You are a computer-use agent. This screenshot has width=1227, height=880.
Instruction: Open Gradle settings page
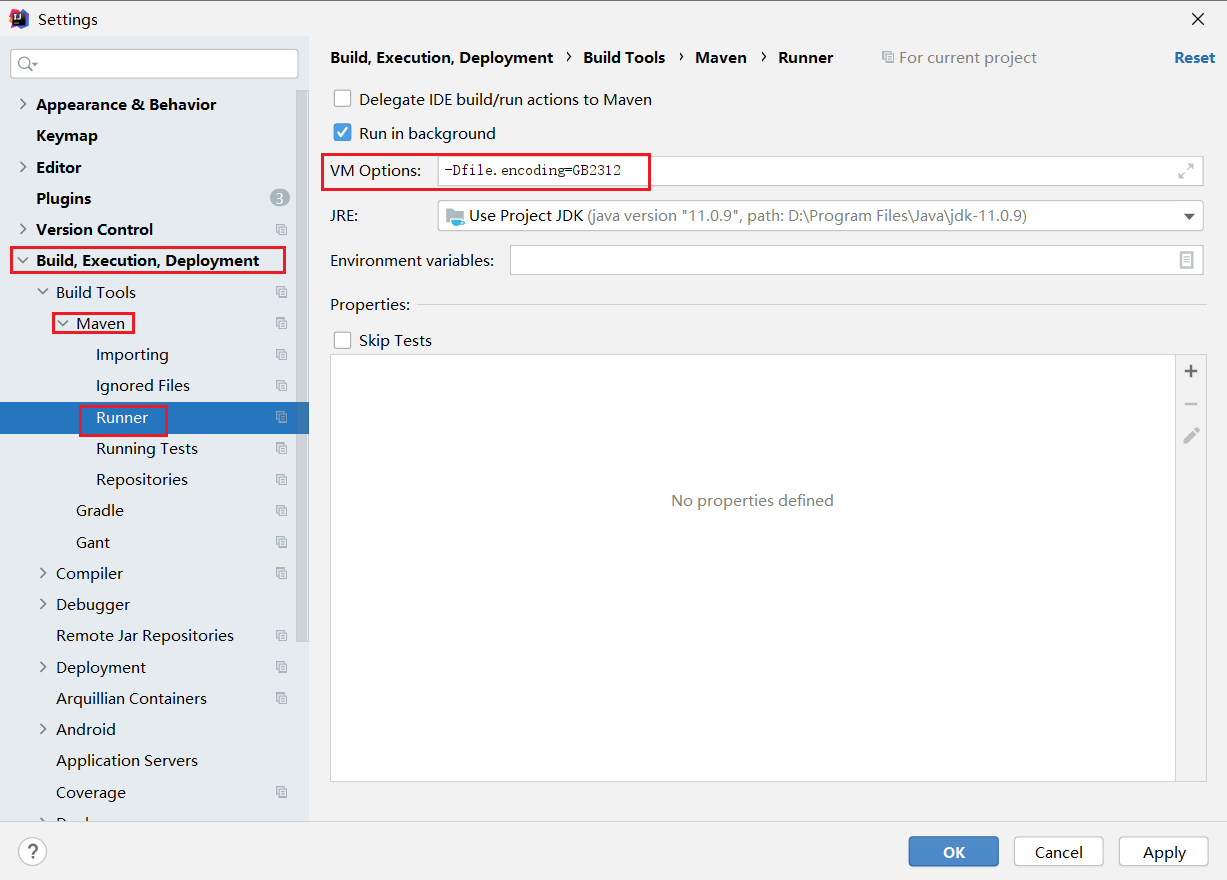tap(100, 510)
